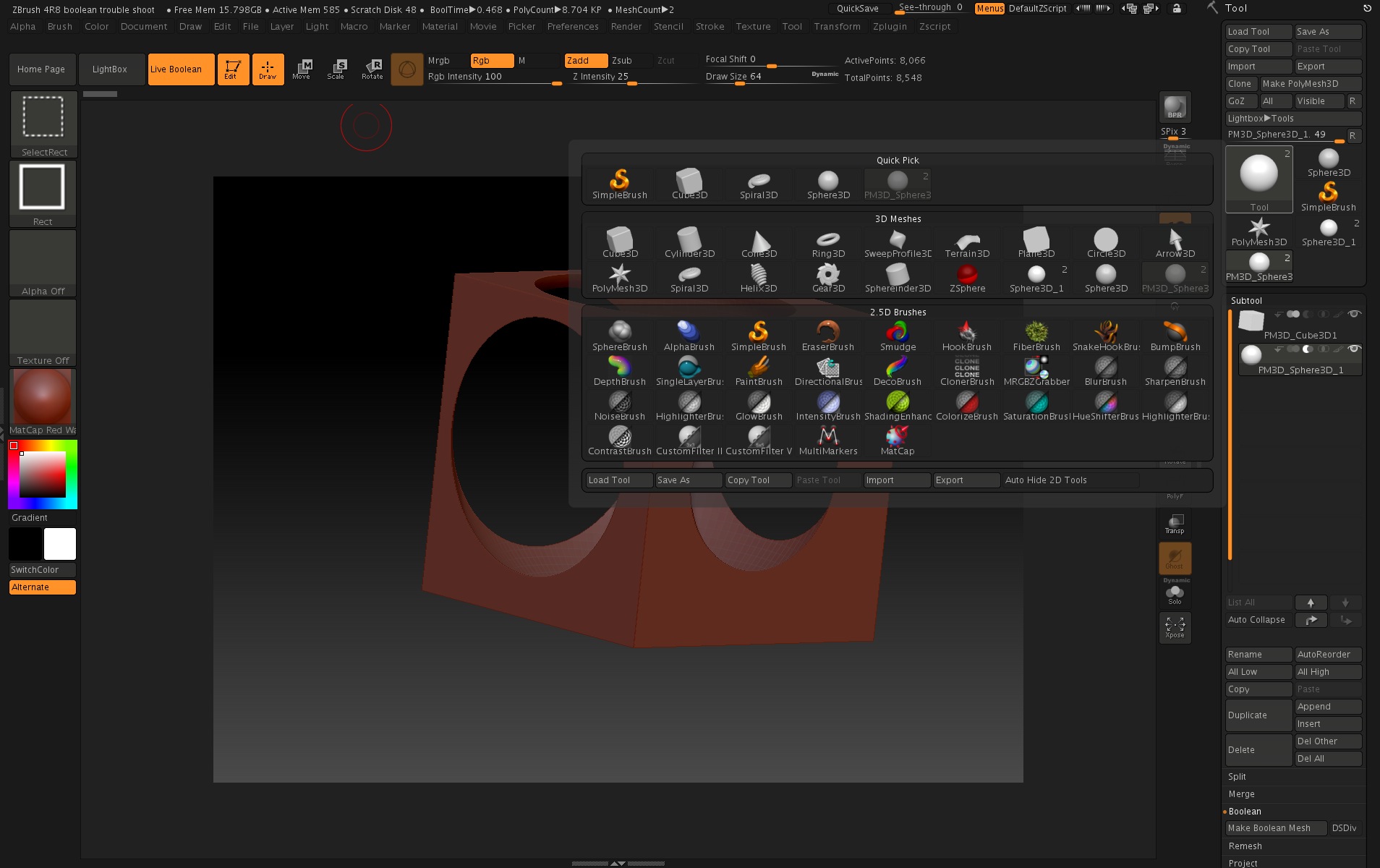
Task: Pick the MultiMarkers tool
Action: click(828, 441)
